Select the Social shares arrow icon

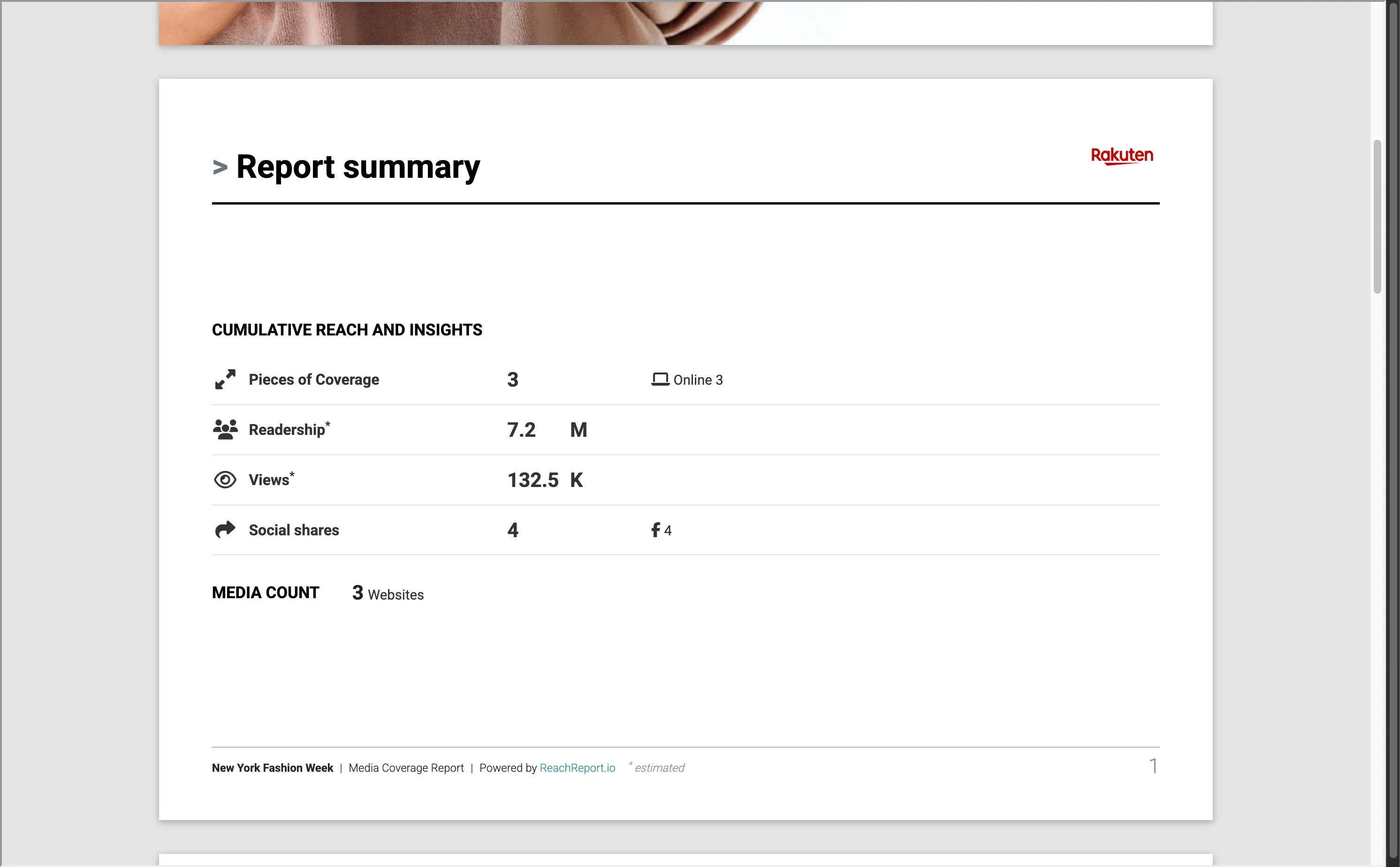(x=225, y=529)
